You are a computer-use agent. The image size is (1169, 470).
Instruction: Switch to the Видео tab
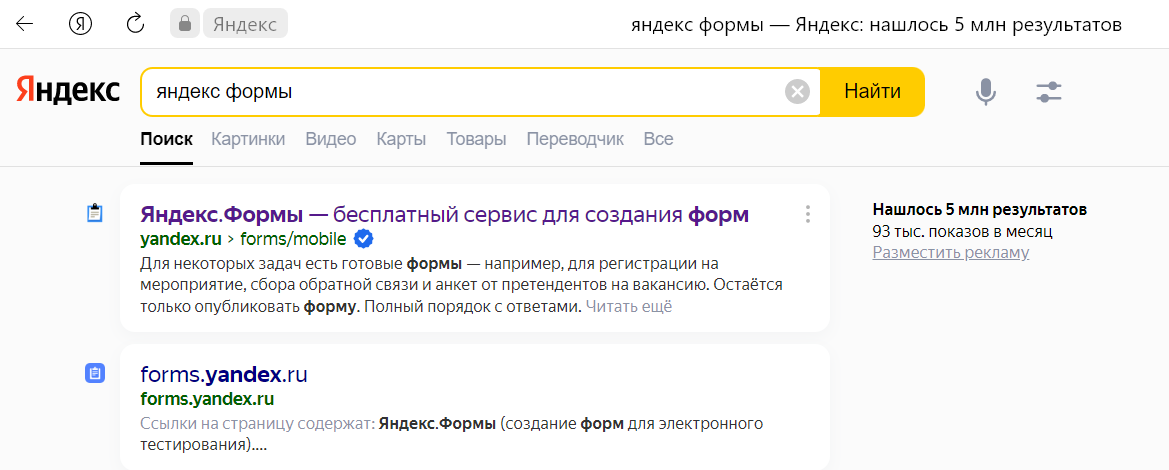331,139
